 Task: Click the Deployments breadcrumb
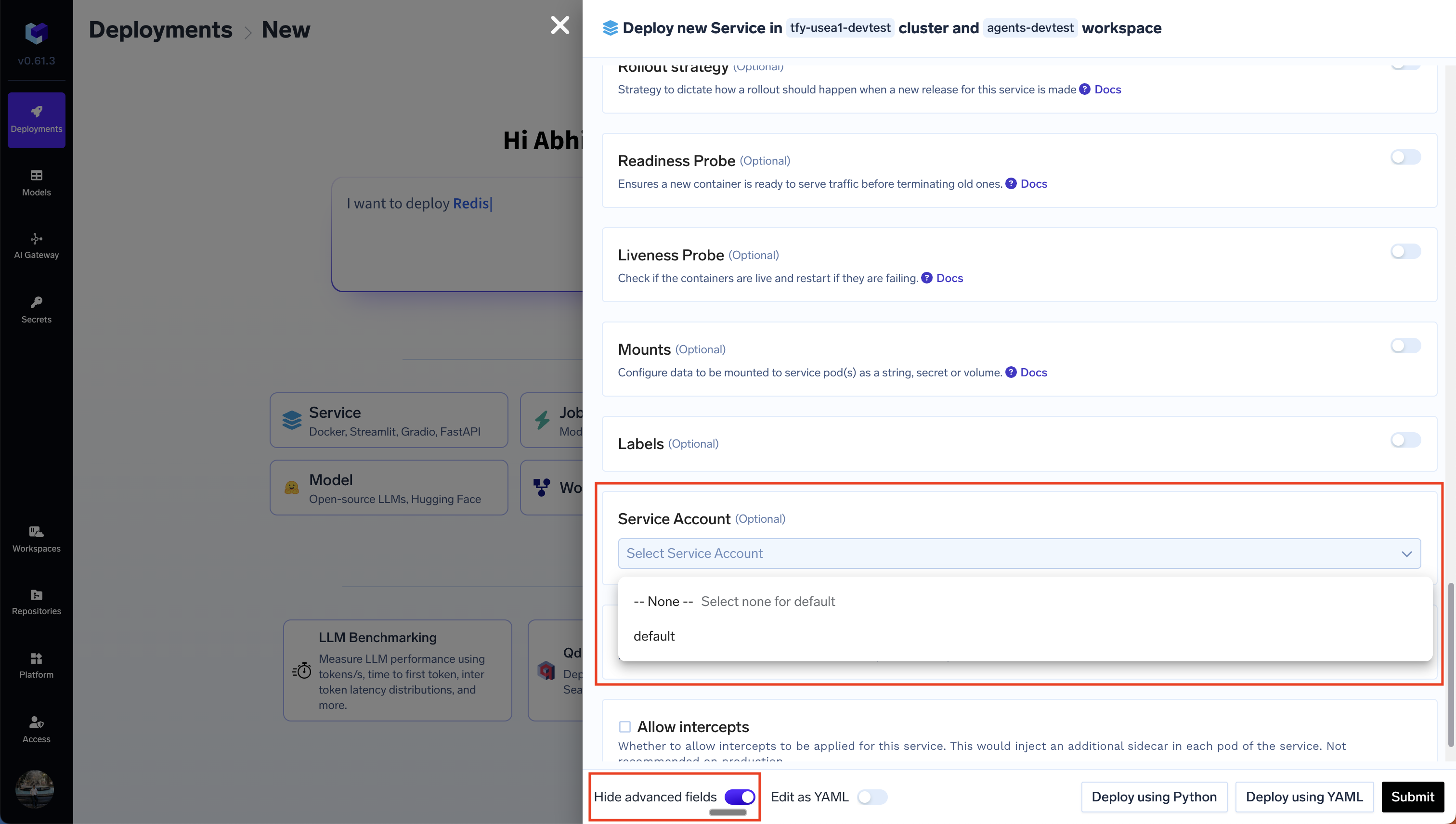coord(160,29)
